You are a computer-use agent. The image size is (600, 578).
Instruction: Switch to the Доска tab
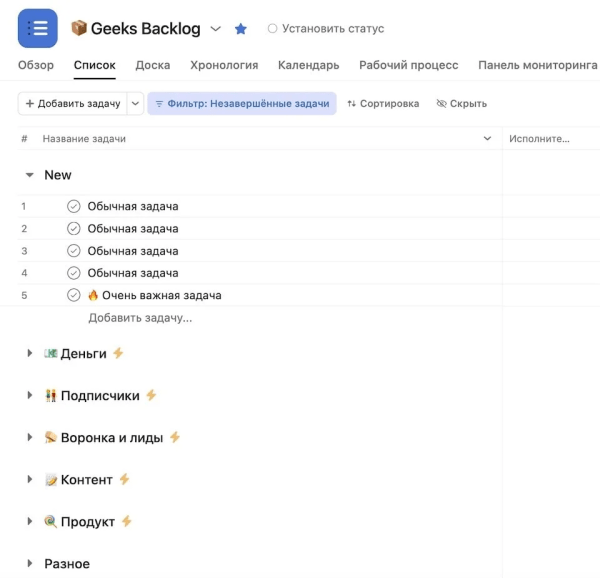pos(152,65)
